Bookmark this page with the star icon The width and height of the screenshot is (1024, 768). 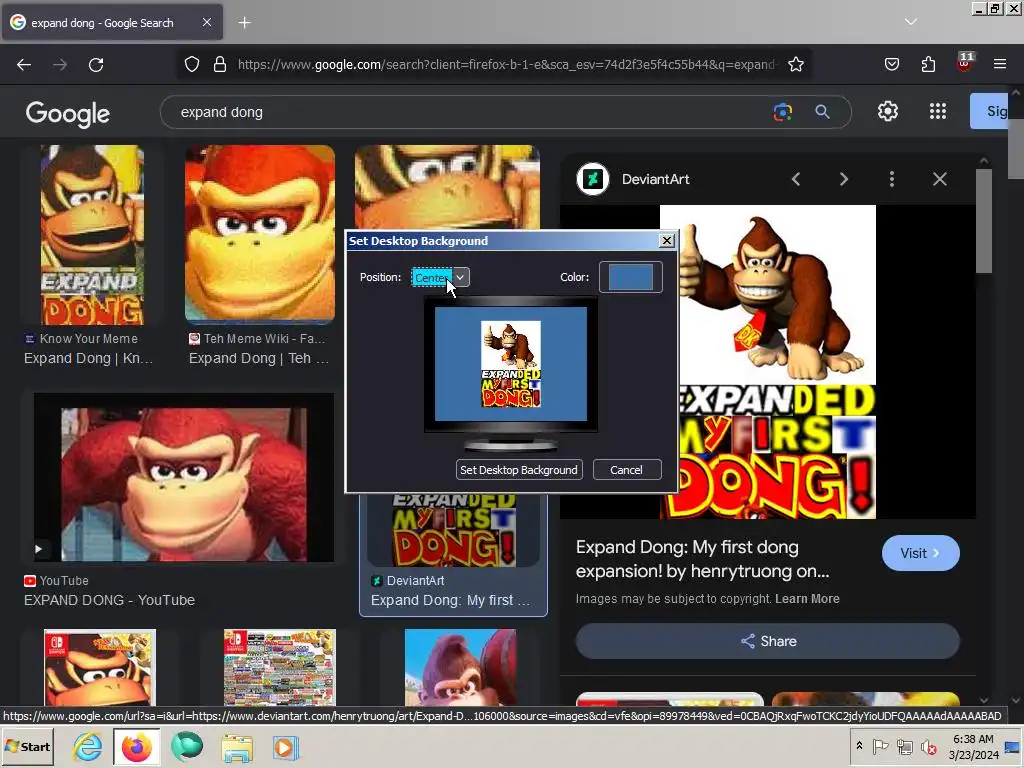(x=795, y=65)
